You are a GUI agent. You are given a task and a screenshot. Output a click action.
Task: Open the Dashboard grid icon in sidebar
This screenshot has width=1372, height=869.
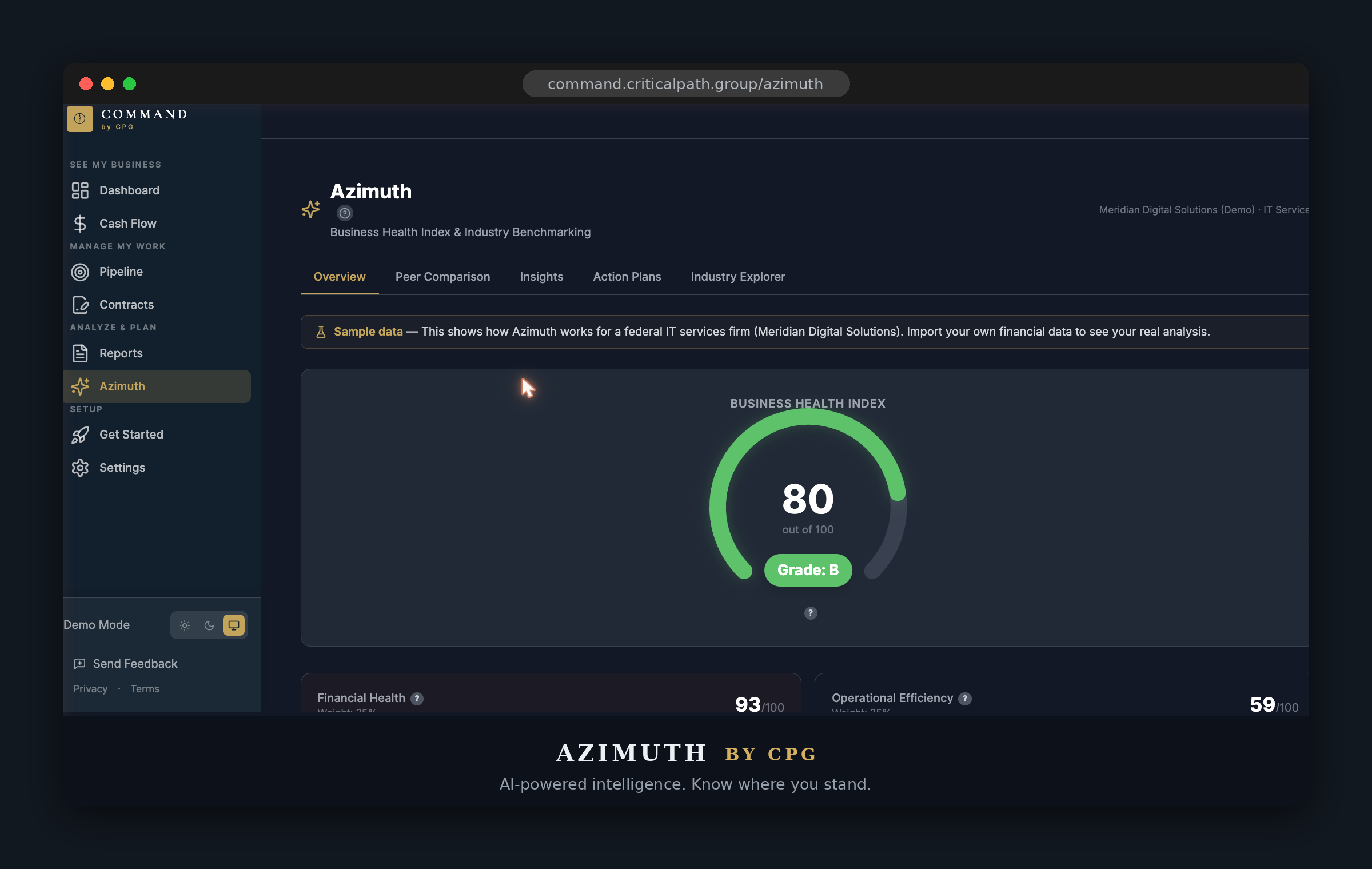tap(80, 190)
